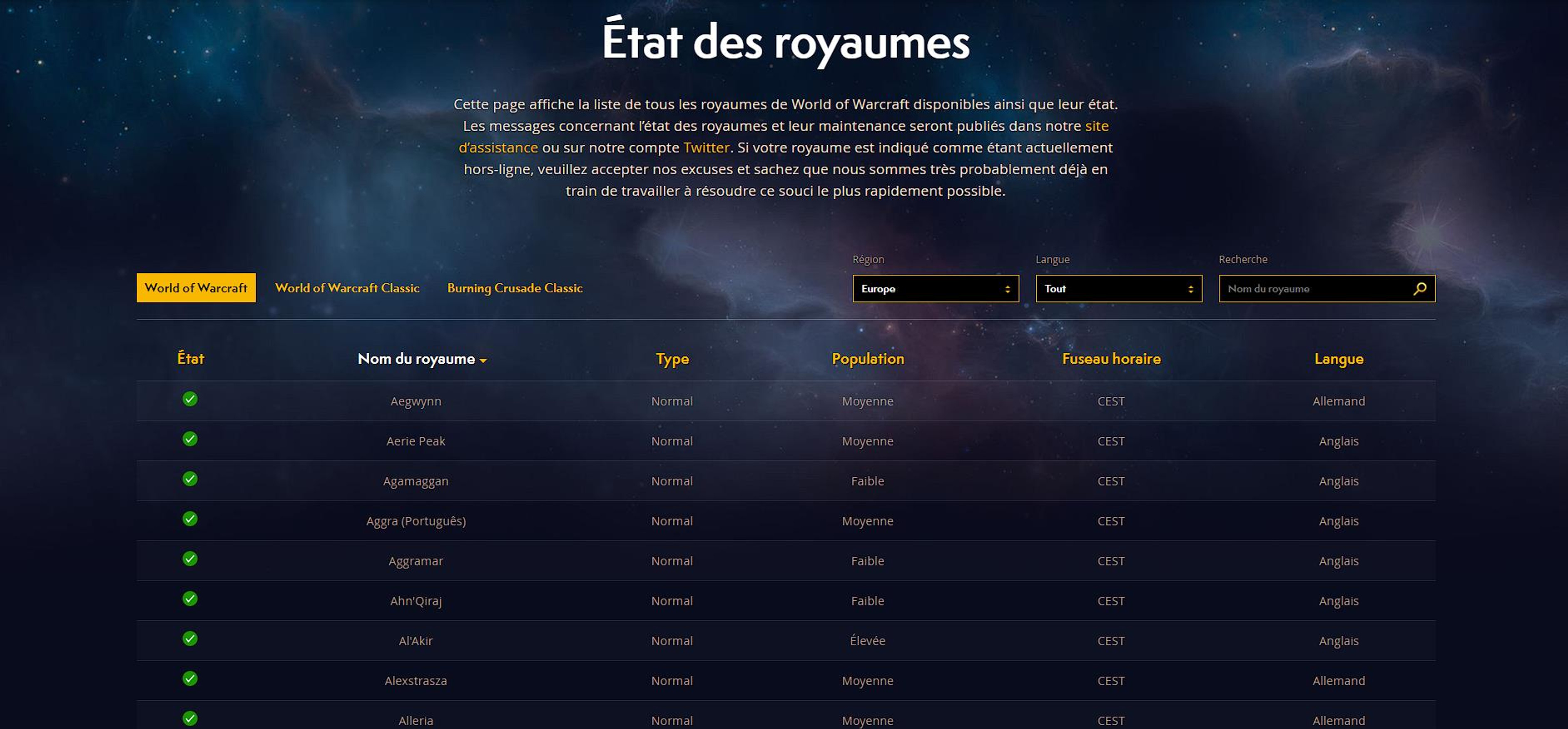Viewport: 1568px width, 729px height.
Task: Sort table by Langue column header
Action: point(1339,359)
